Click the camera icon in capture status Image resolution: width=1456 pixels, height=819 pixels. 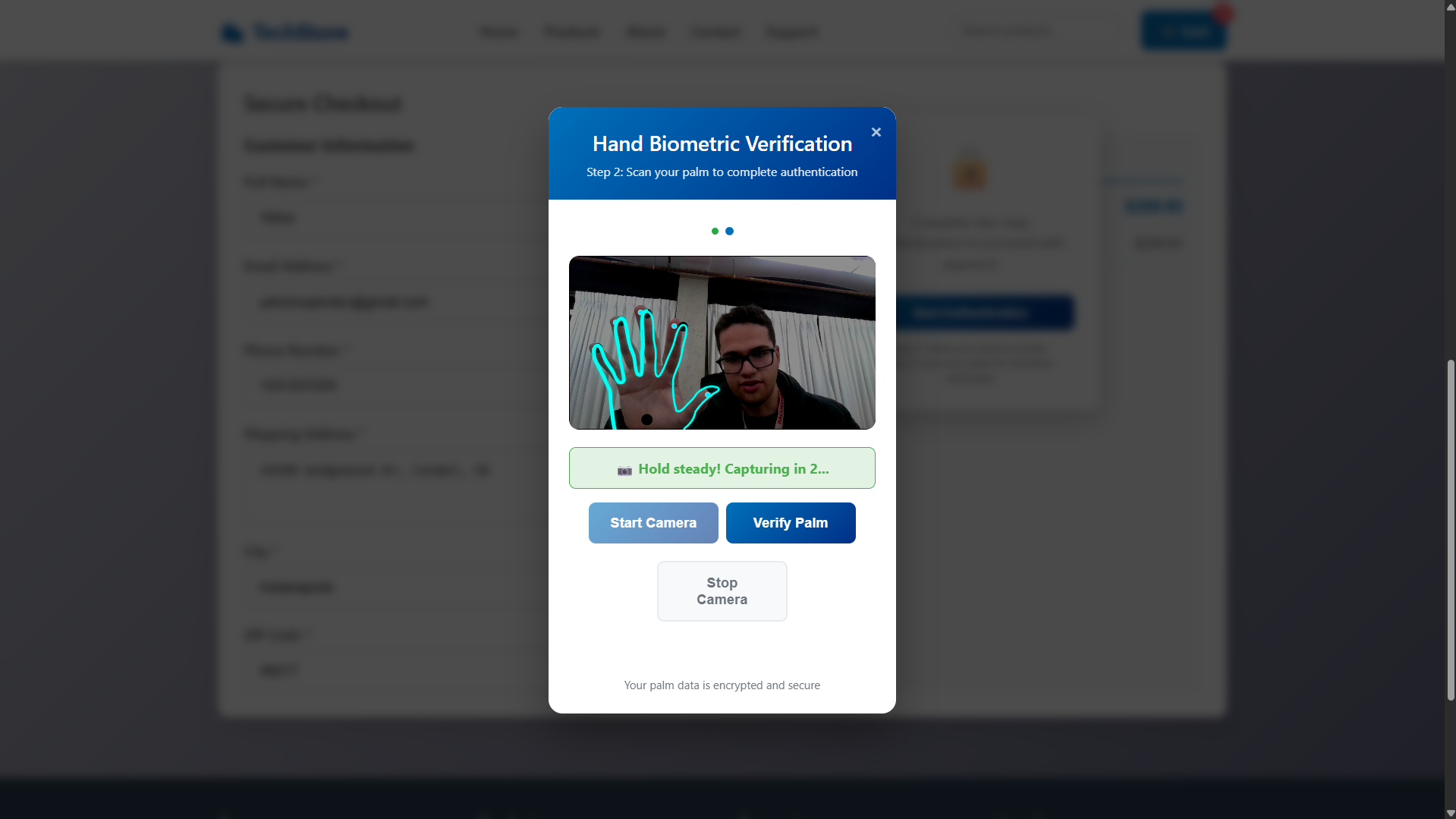624,471
